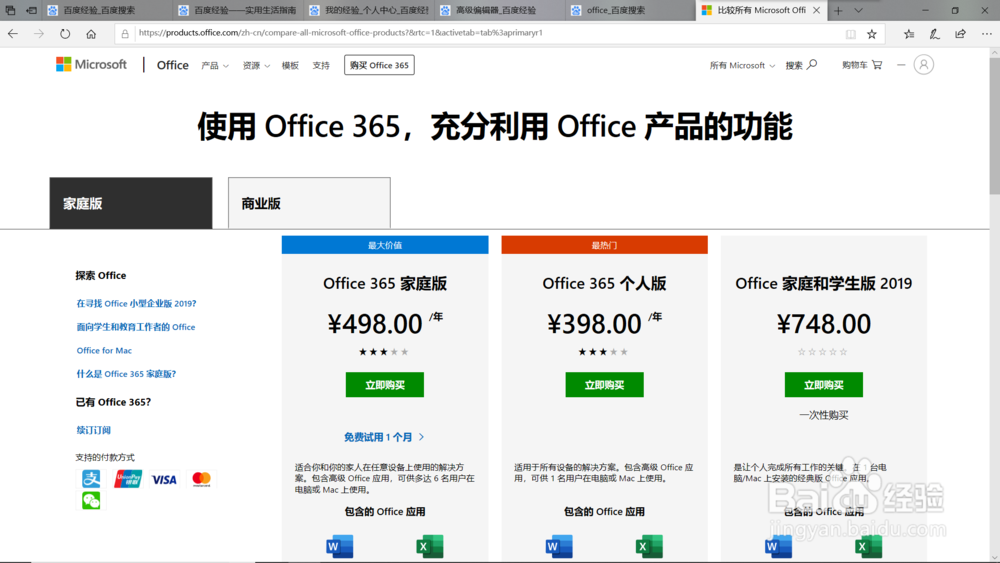Click Excel icon under Office 365 个人版
The image size is (1000, 563).
tap(649, 546)
